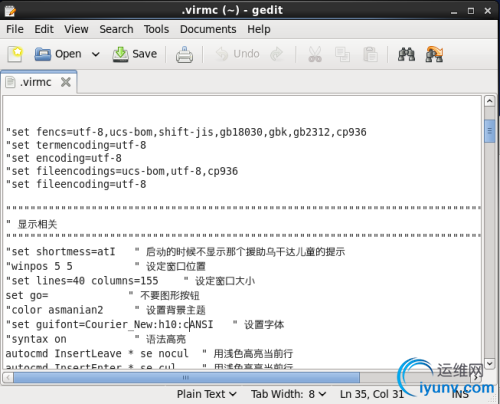
Task: Minimize the gedit window
Action: [454, 11]
